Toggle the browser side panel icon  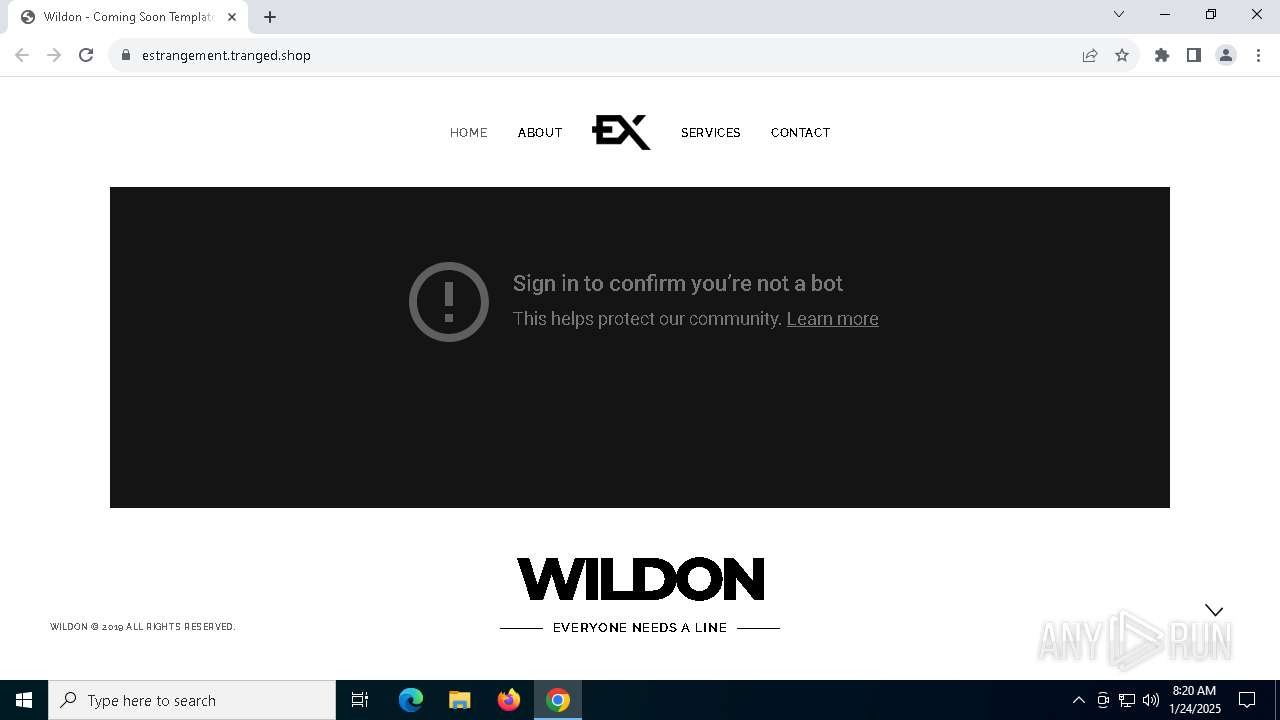(x=1194, y=55)
